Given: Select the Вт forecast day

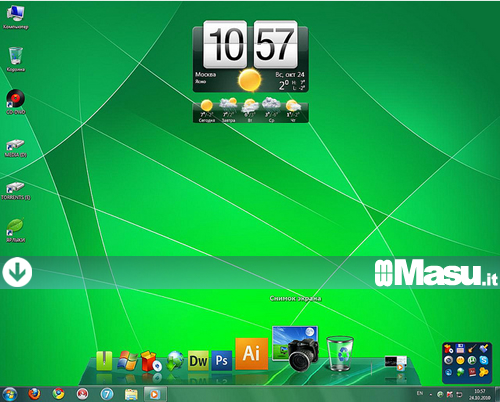Looking at the screenshot, I should [250, 111].
